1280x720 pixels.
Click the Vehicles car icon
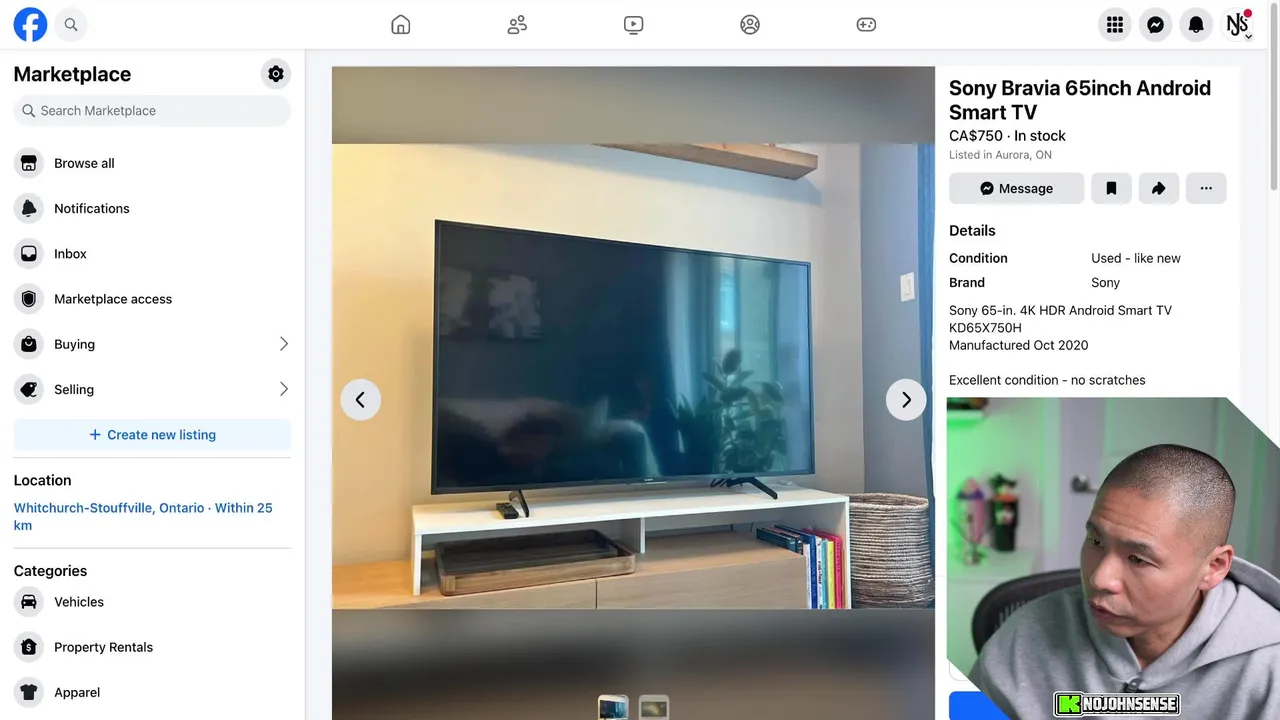(29, 602)
